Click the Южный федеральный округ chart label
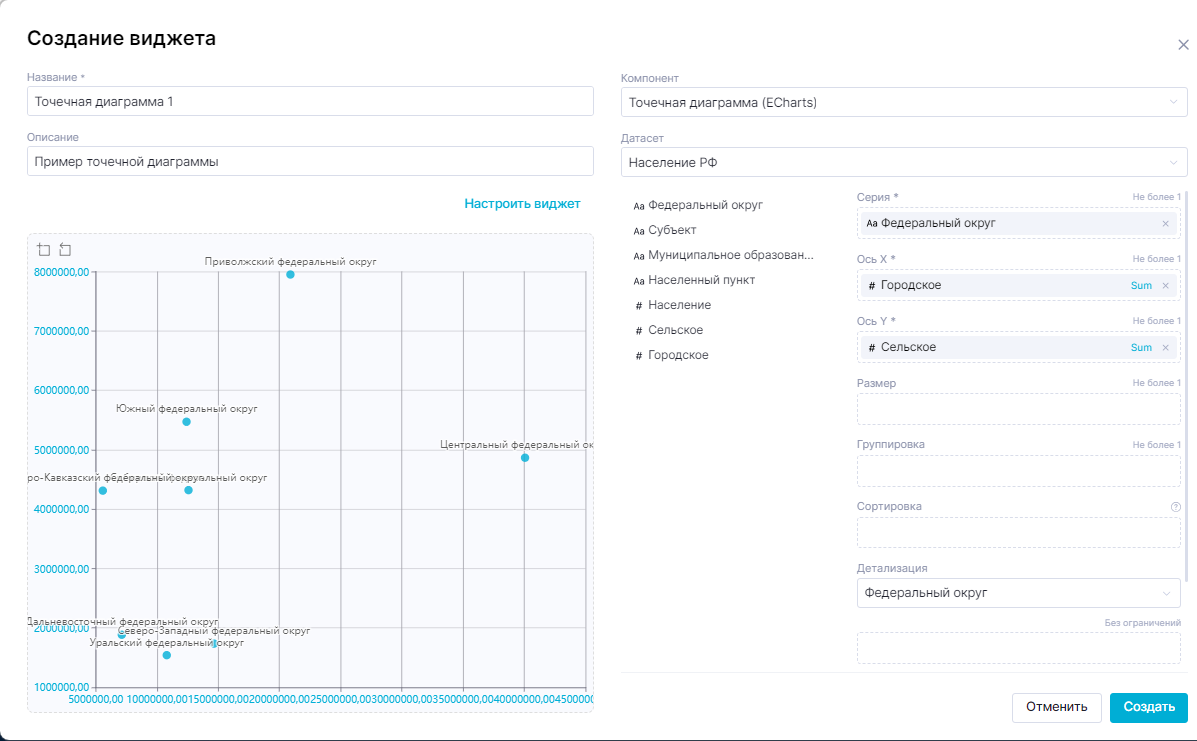Viewport: 1197px width, 741px height. point(186,409)
